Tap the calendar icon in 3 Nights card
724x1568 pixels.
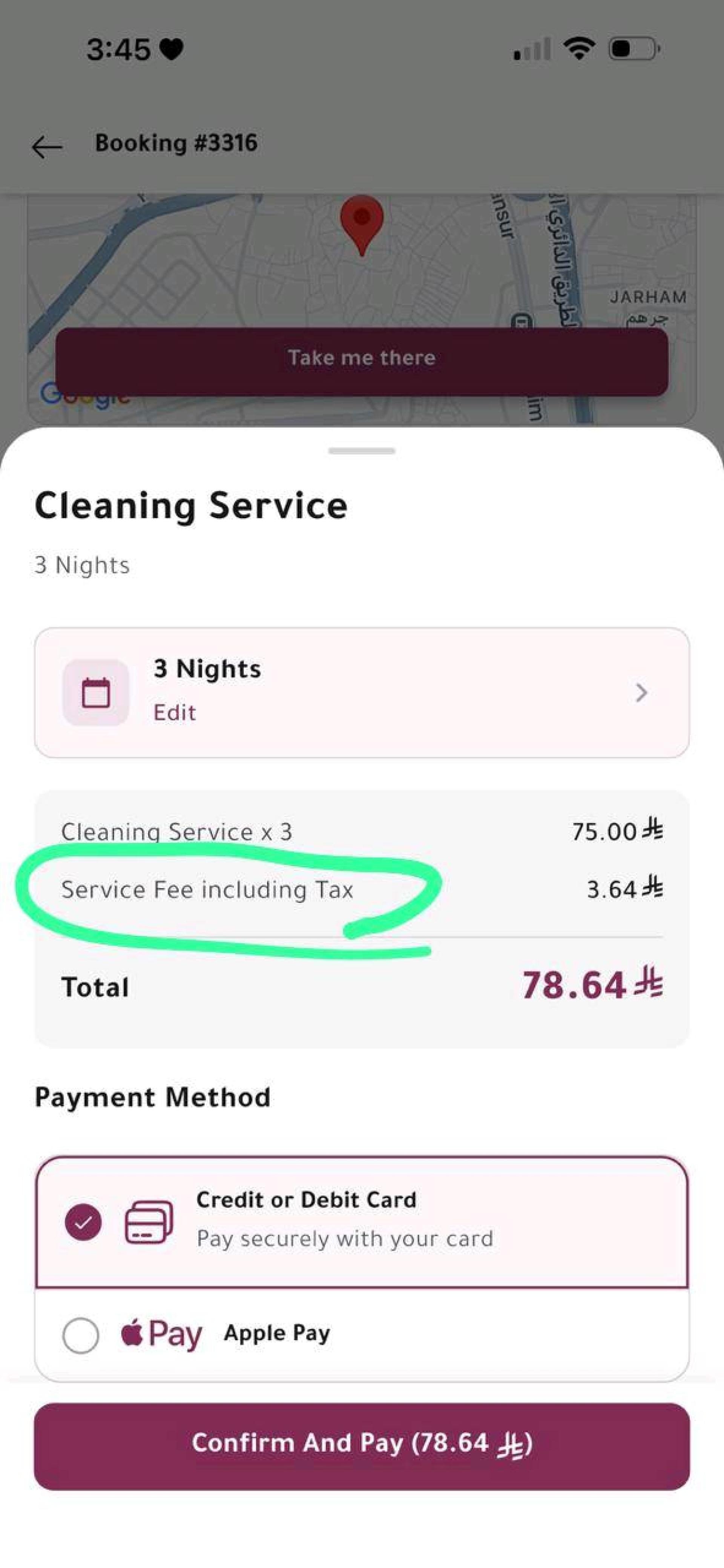coord(96,693)
